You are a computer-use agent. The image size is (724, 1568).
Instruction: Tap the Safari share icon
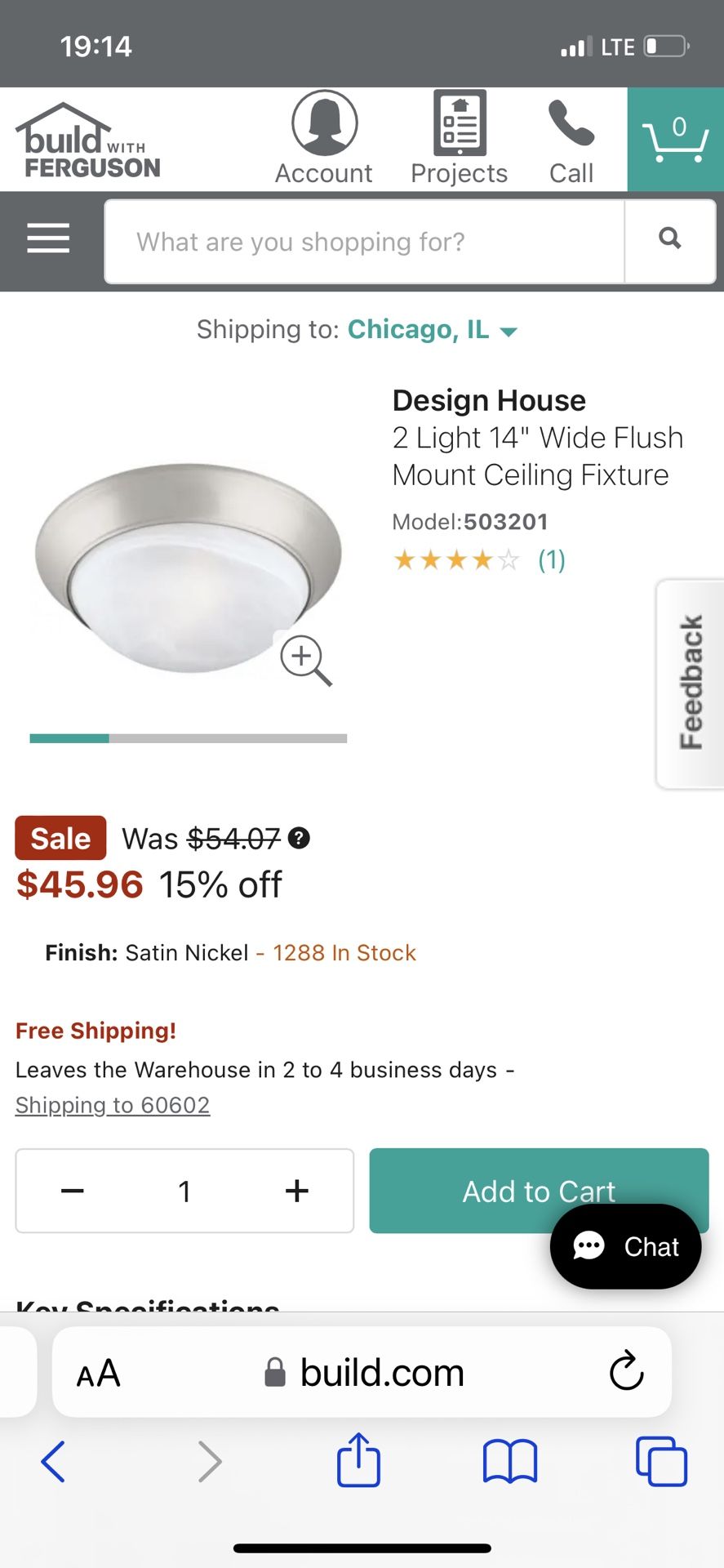tap(358, 1460)
